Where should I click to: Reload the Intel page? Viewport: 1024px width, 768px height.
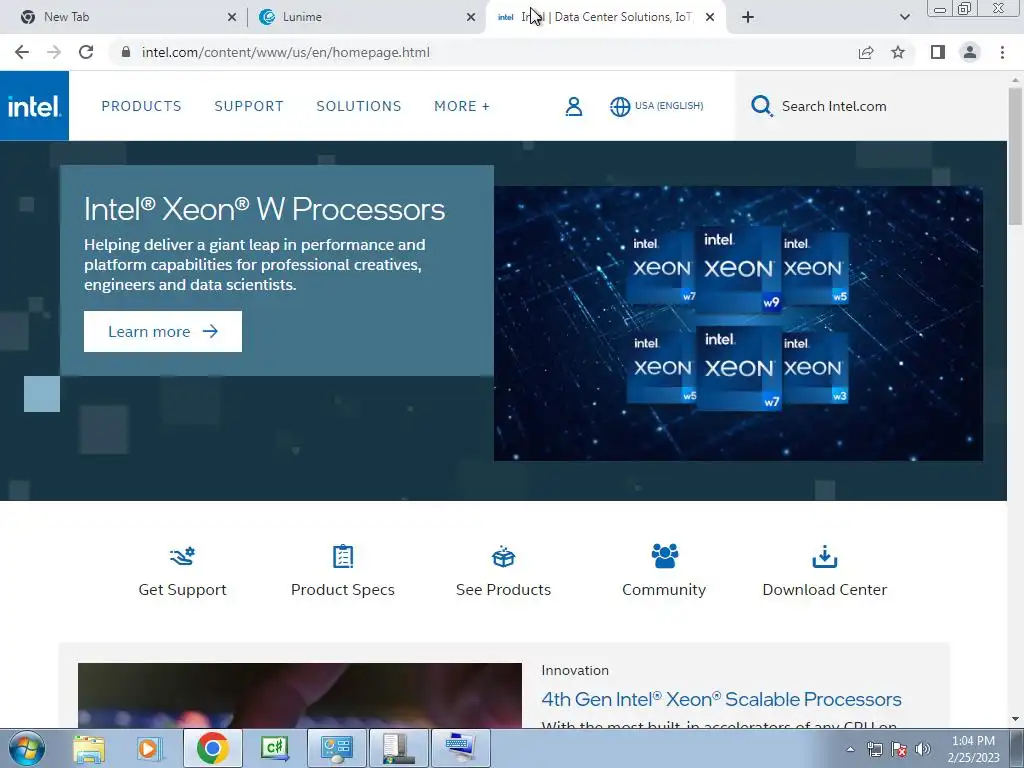click(x=86, y=52)
